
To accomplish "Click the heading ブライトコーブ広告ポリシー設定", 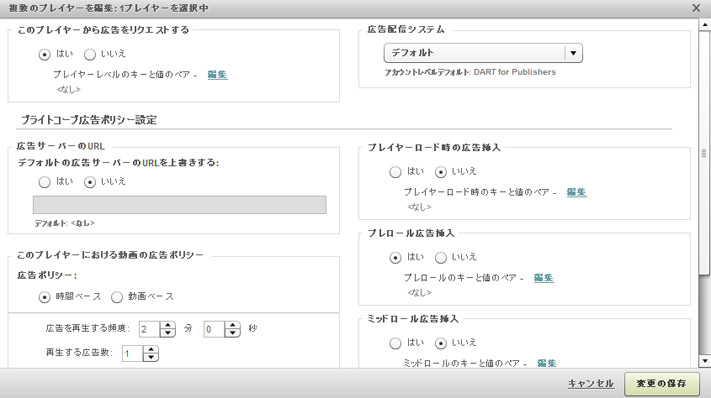I will (89, 120).
